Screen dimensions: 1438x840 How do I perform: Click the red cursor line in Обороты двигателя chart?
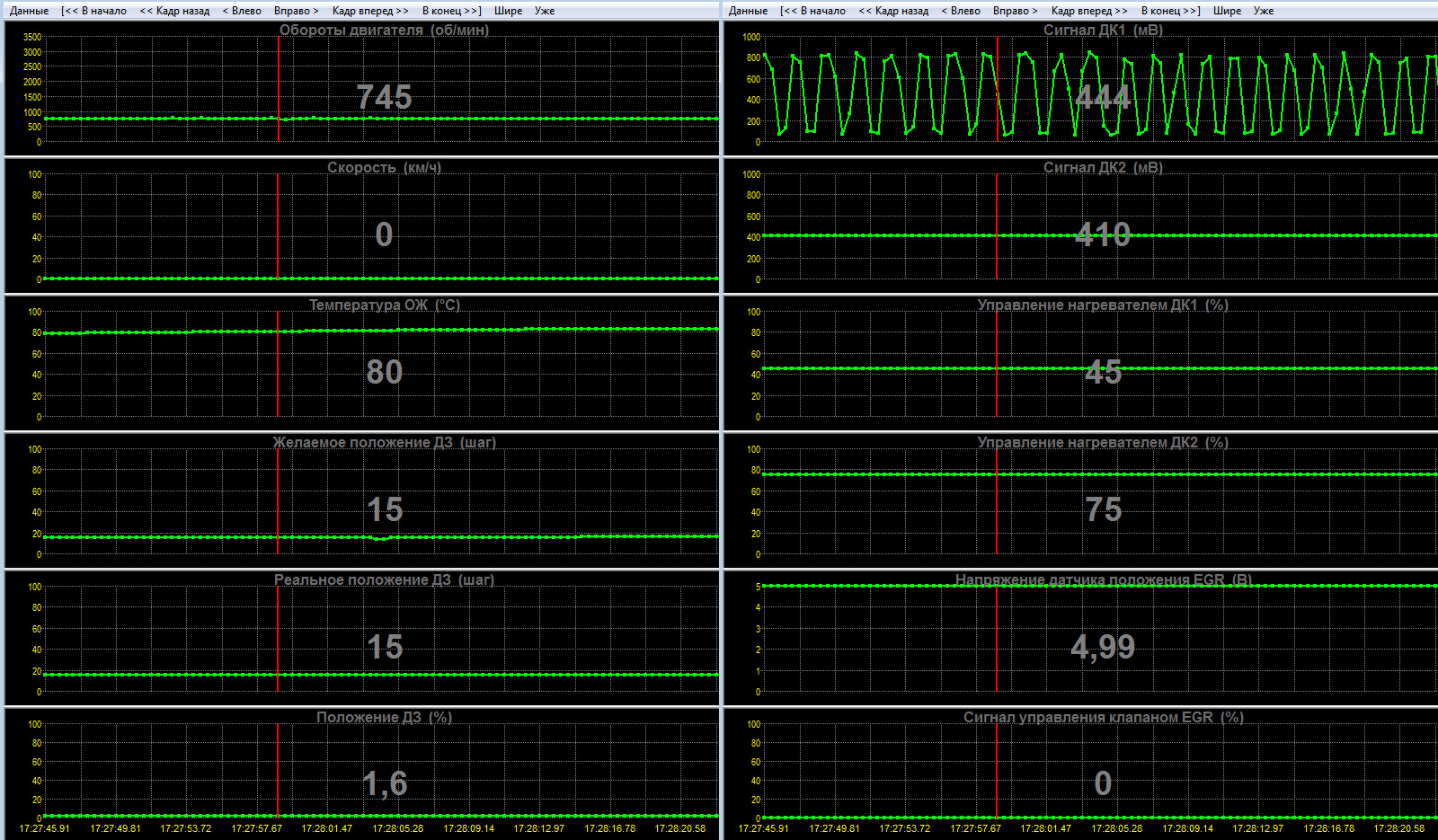click(x=279, y=89)
